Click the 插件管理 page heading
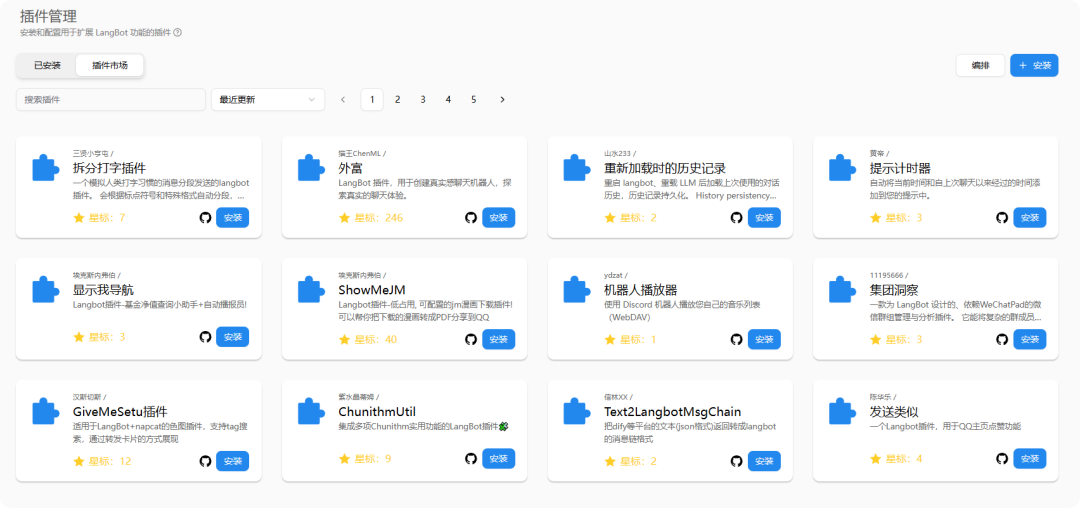The height and width of the screenshot is (508, 1080). pyautogui.click(x=48, y=16)
